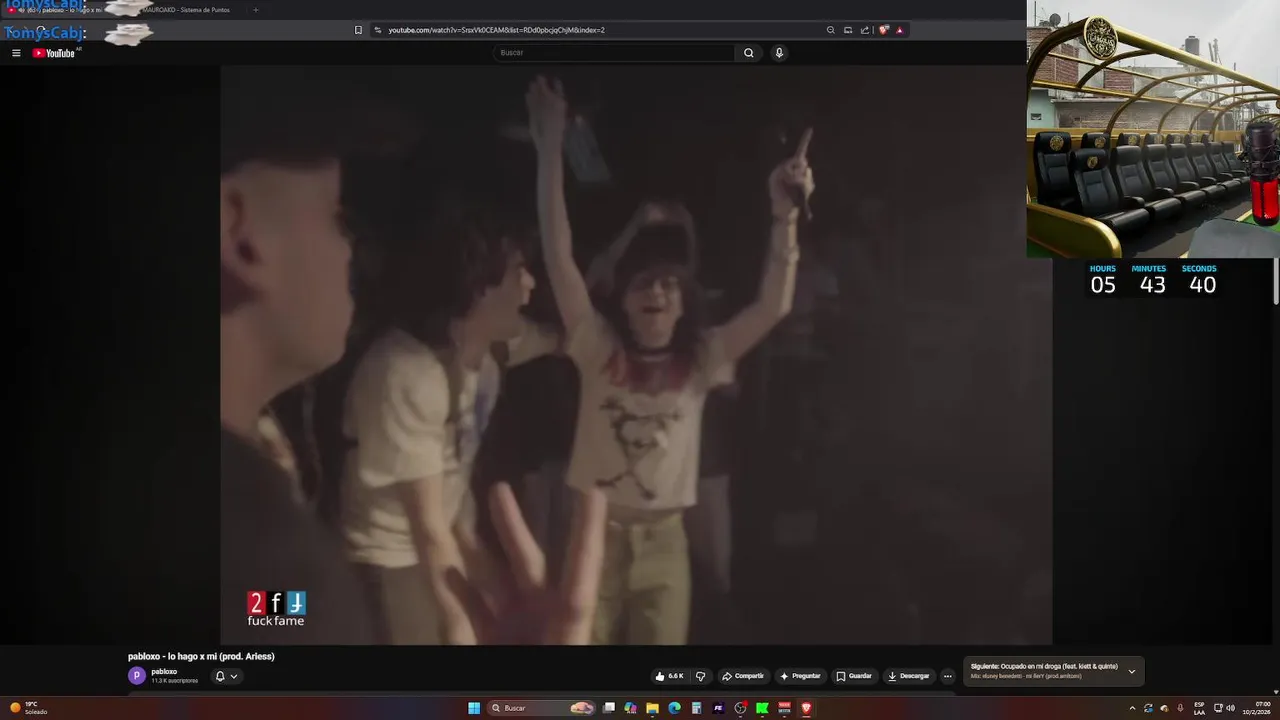Open the ESP LAA language switcher
Screen dimensions: 1280x720
pos(1199,708)
